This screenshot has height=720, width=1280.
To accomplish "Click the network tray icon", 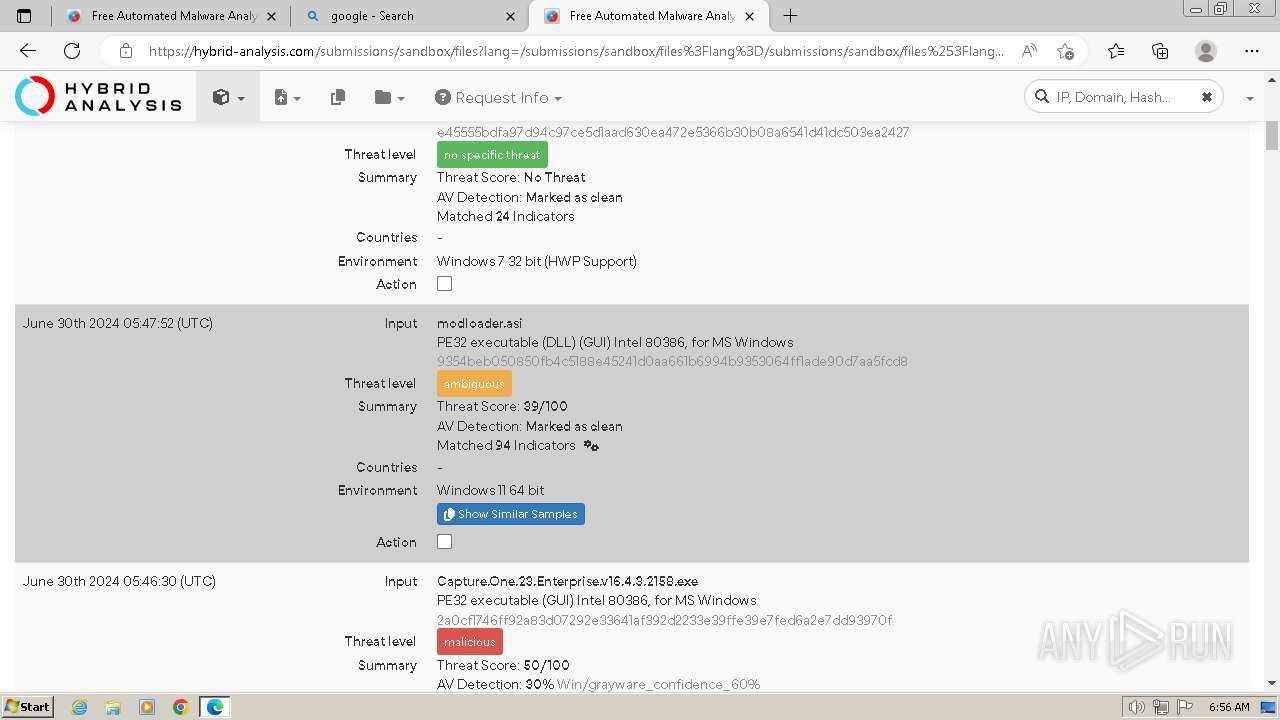I will tap(1161, 707).
